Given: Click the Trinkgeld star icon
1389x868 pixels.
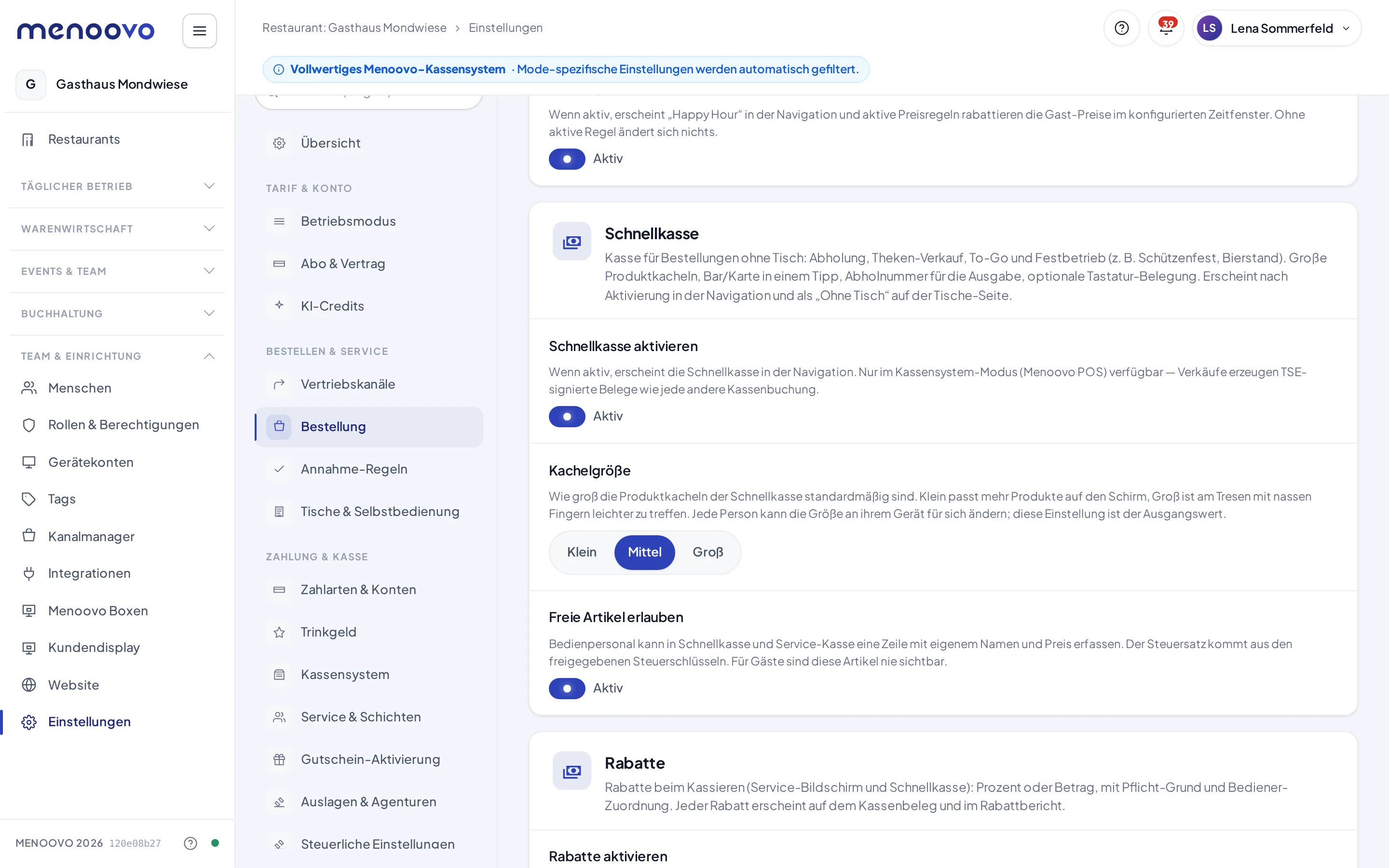Looking at the screenshot, I should (x=279, y=632).
